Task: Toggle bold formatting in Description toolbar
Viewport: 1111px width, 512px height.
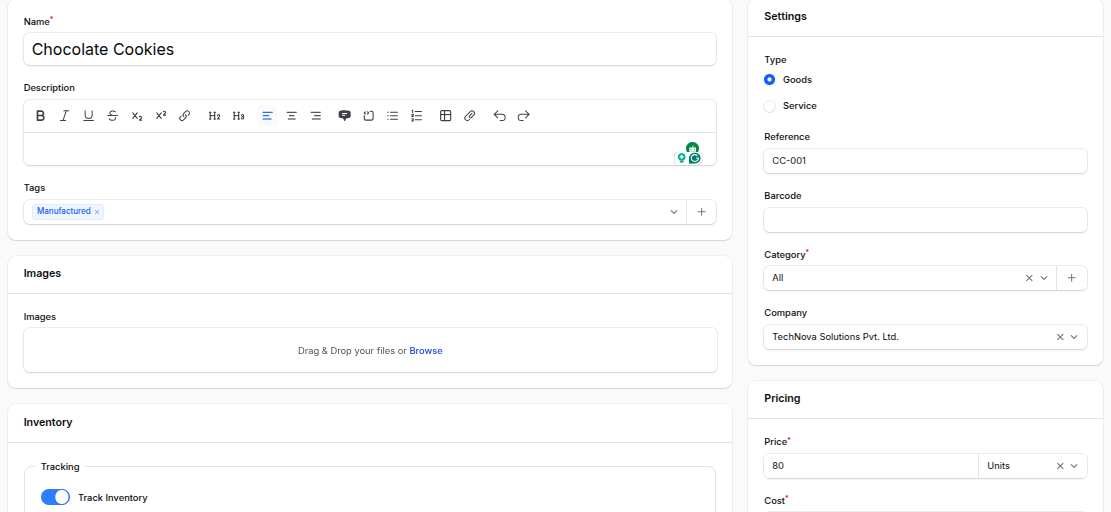Action: (40, 115)
